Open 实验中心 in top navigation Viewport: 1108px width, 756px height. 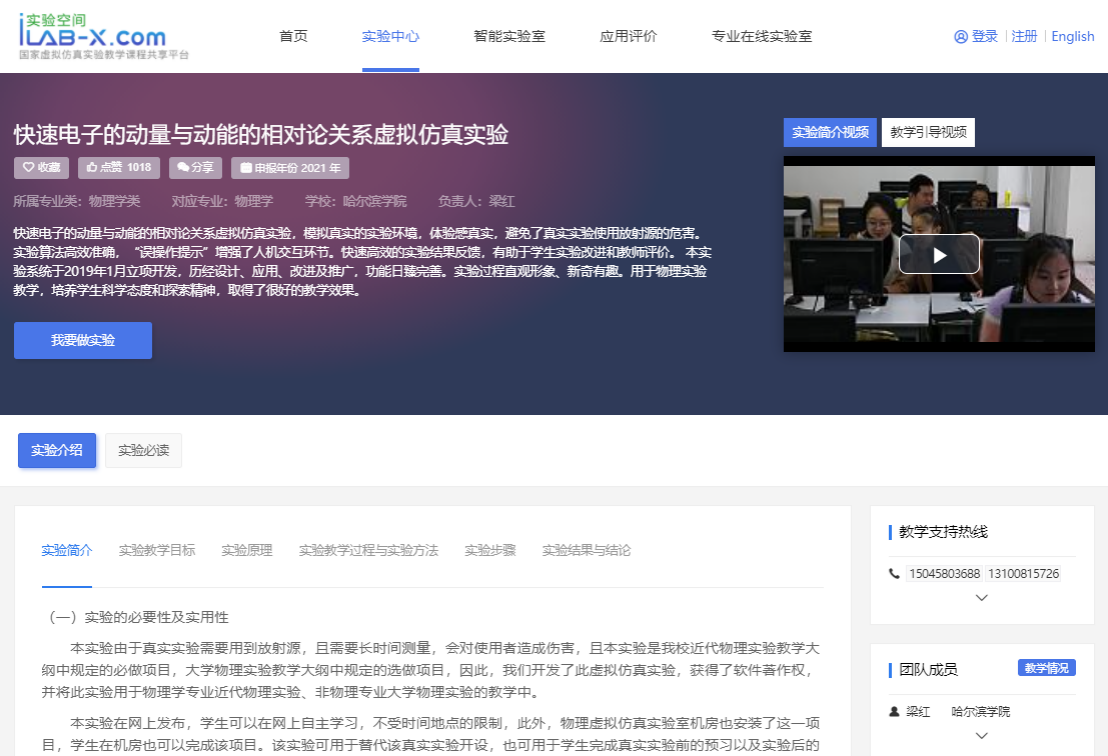390,36
